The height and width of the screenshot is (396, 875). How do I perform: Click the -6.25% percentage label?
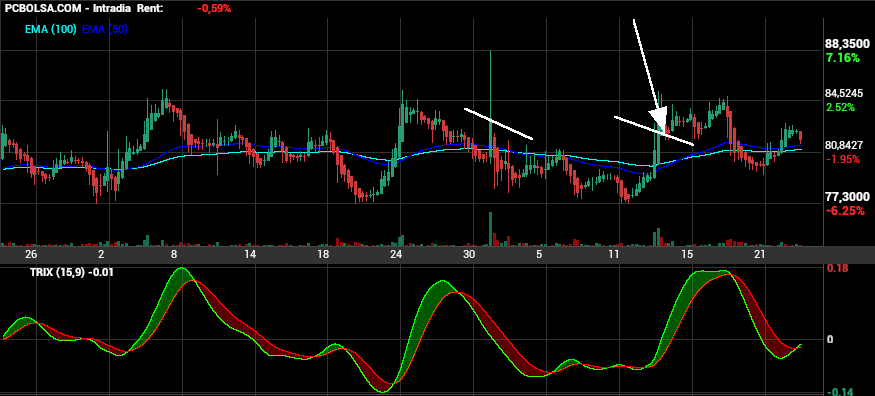845,211
